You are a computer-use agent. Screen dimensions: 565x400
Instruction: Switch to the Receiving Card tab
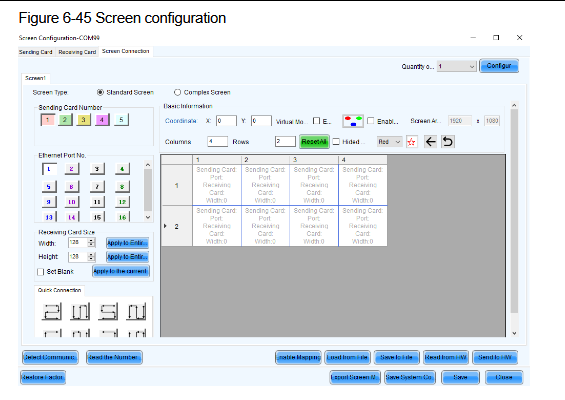77,52
